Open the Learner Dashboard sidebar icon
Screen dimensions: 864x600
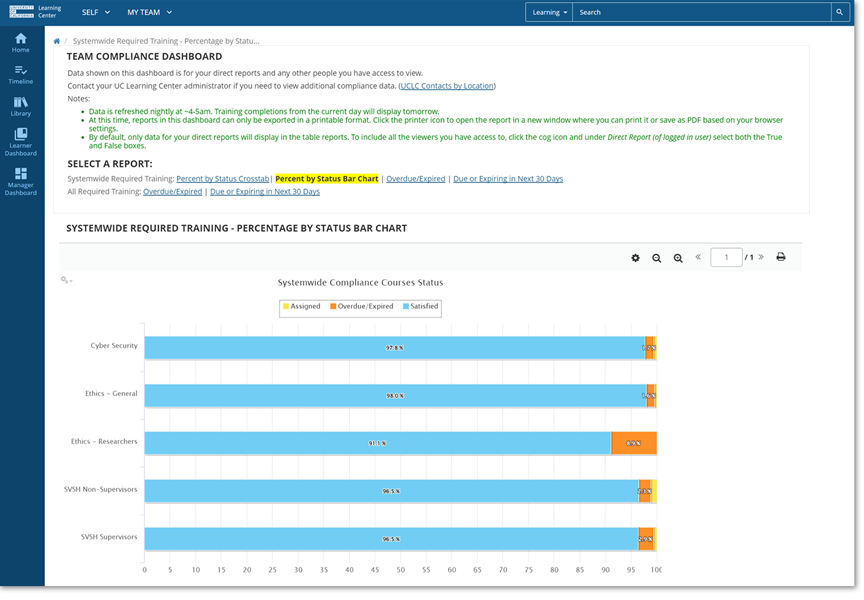click(20, 142)
